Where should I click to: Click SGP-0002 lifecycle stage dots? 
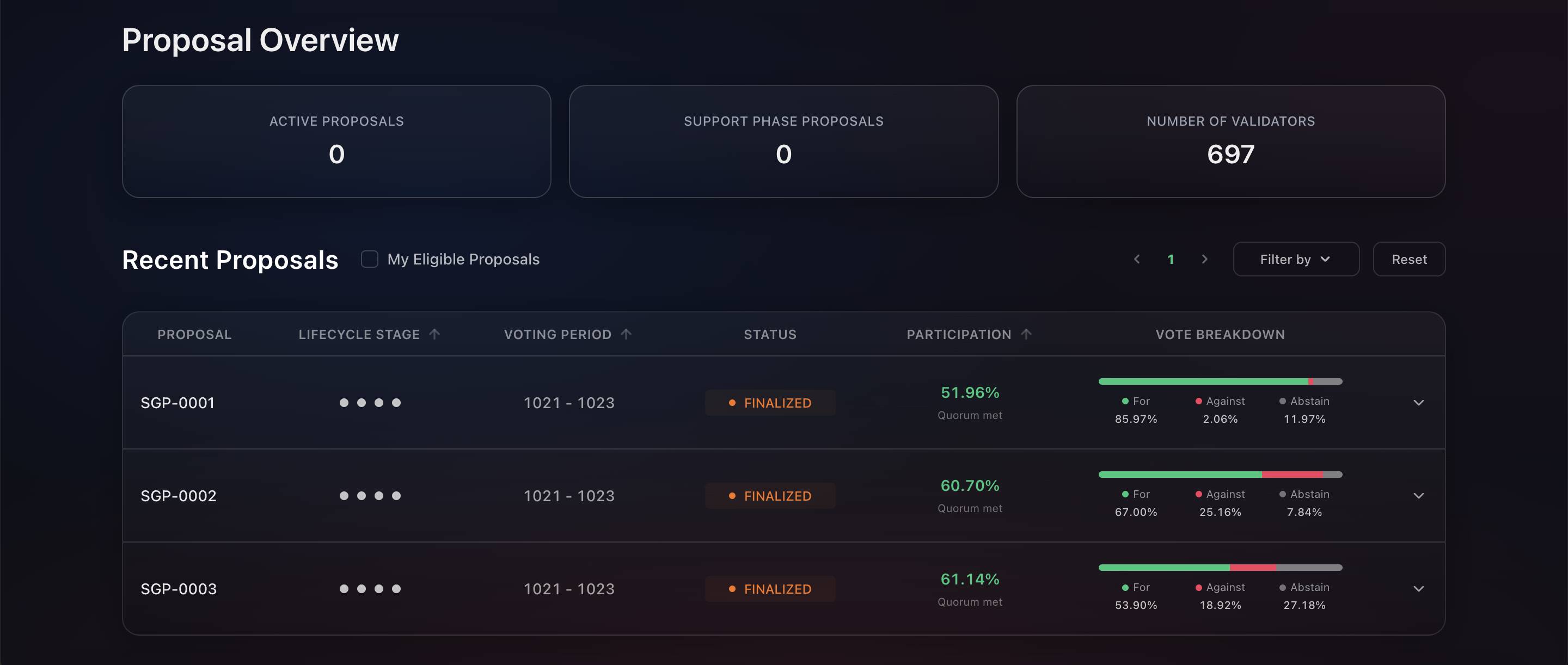pos(370,496)
